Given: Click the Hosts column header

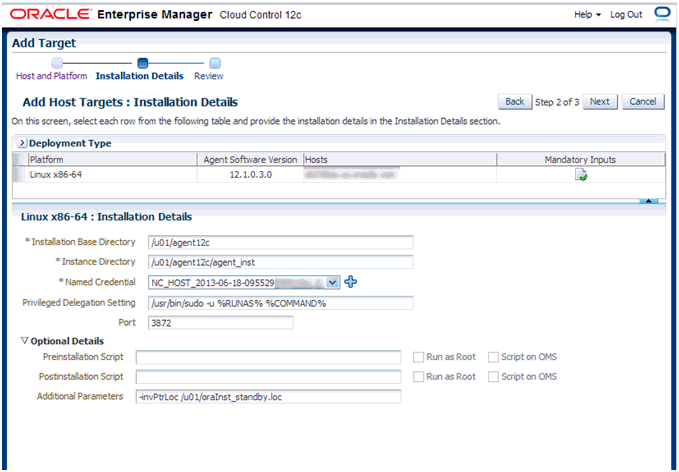Looking at the screenshot, I should click(x=400, y=159).
